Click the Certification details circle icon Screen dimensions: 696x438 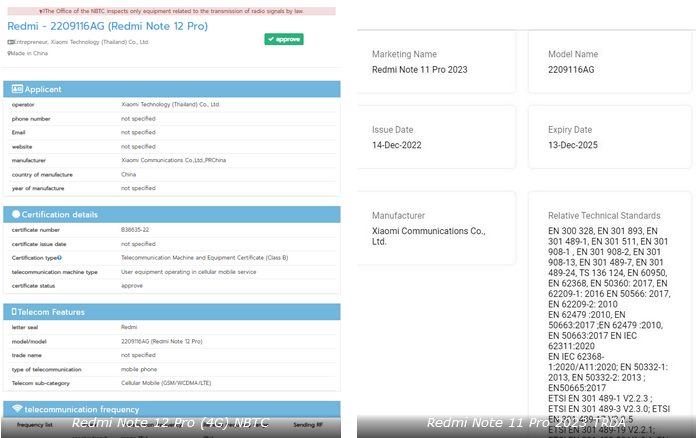coord(16,214)
